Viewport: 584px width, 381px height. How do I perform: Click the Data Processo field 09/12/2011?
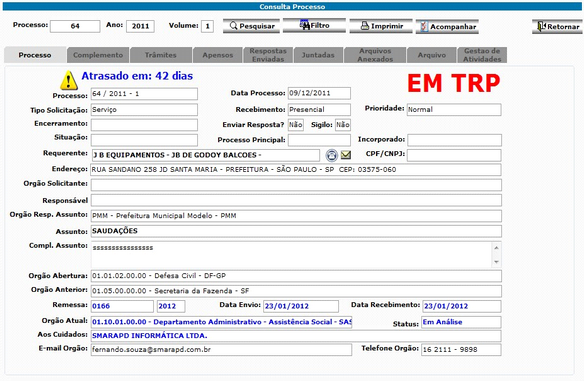(x=319, y=93)
